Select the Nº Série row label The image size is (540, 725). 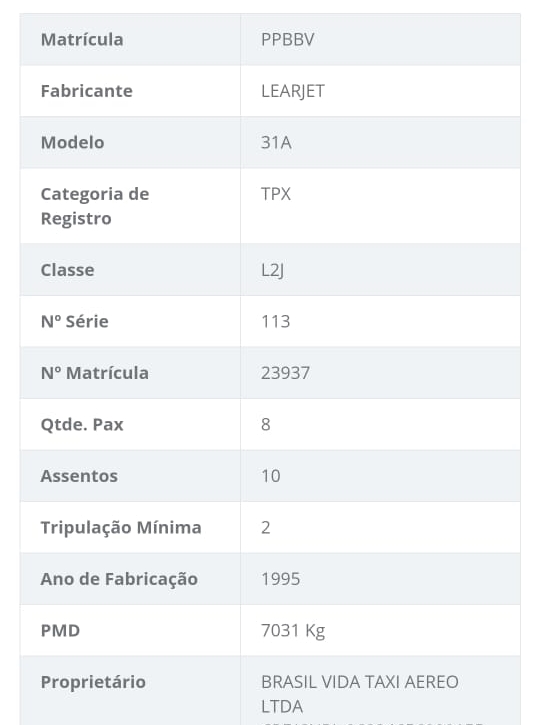point(75,321)
